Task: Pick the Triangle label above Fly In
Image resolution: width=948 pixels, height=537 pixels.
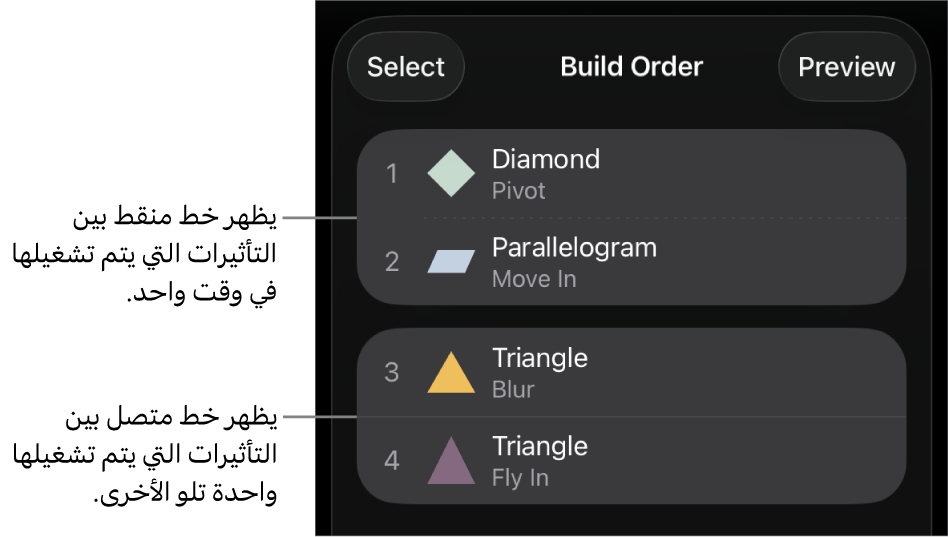Action: click(539, 446)
